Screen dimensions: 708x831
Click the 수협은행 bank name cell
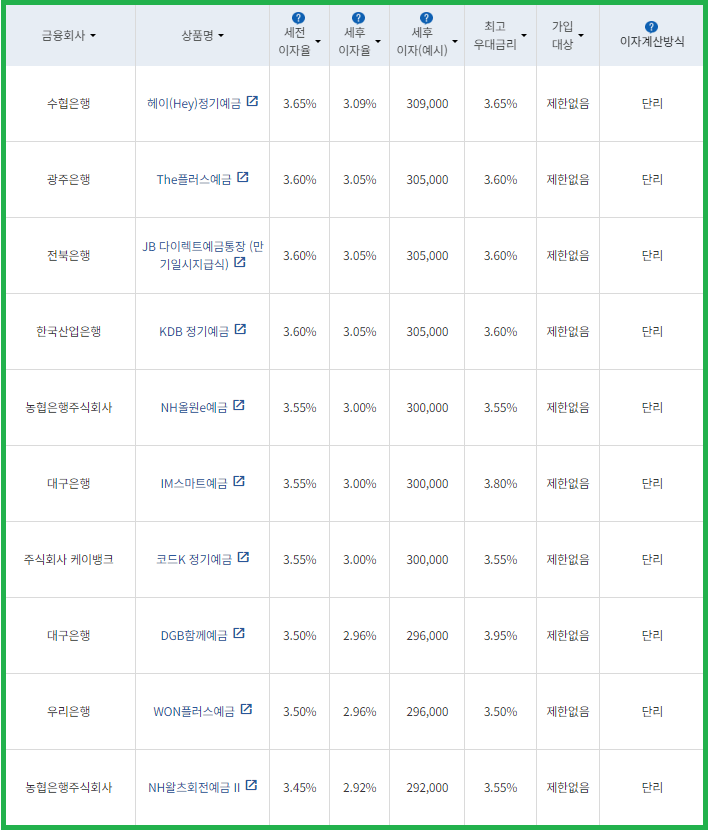70,103
